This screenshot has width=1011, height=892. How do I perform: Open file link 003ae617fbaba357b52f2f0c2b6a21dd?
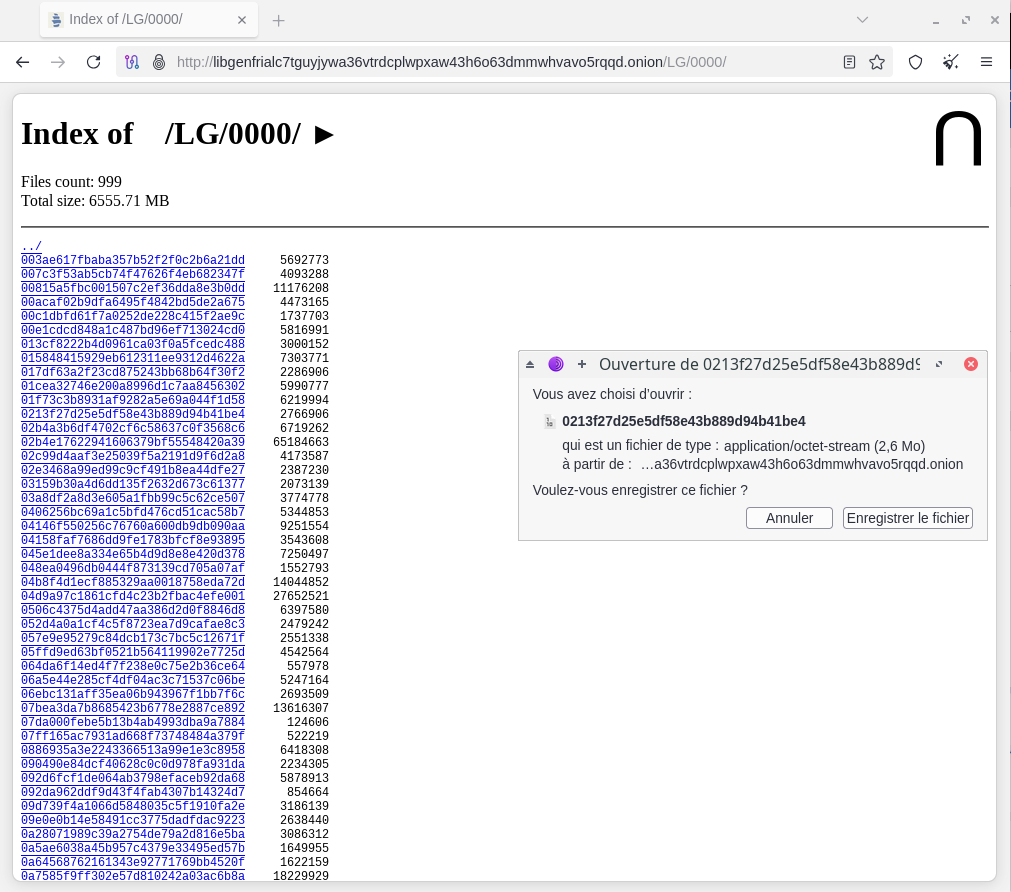click(133, 260)
